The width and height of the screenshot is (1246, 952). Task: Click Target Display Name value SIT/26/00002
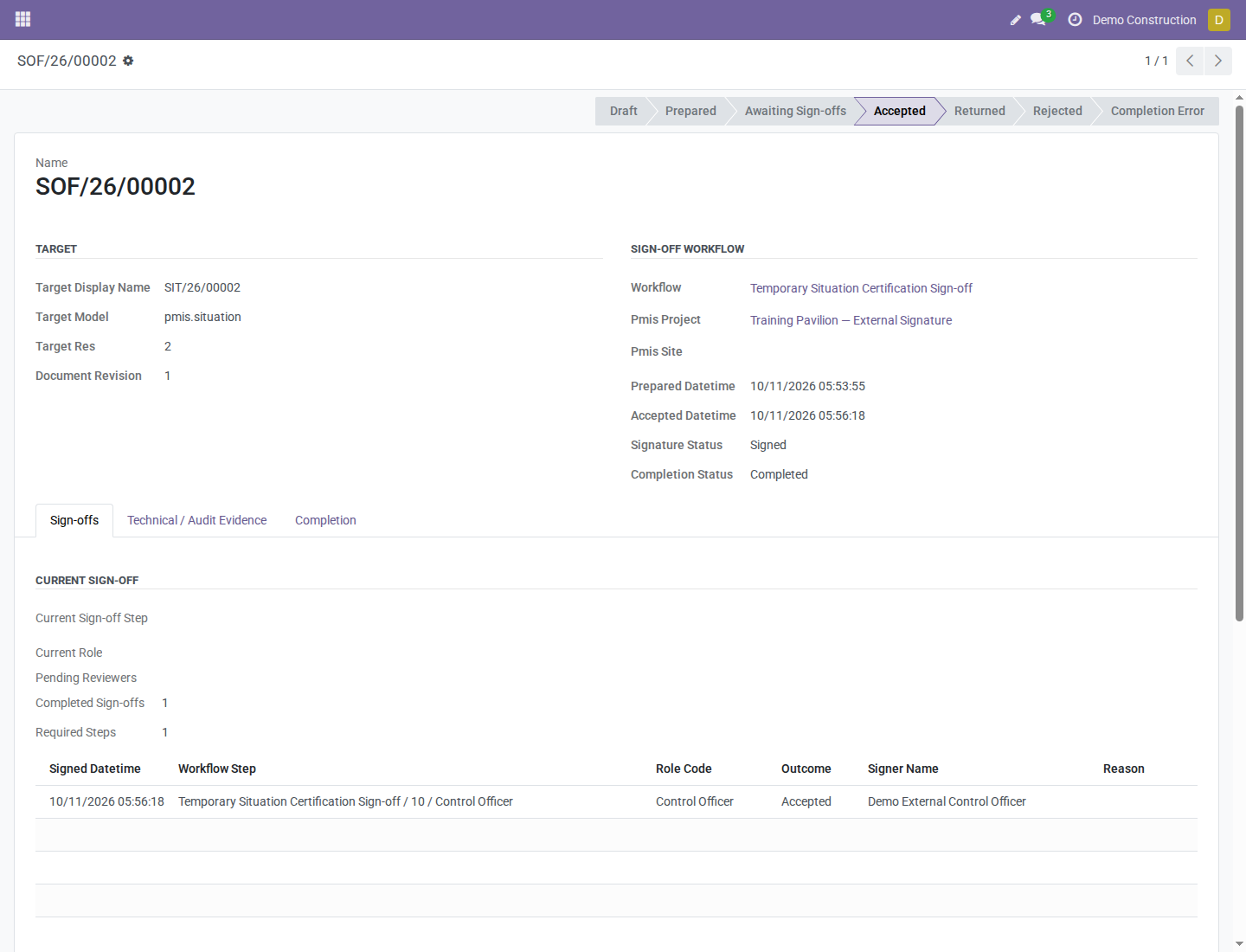tap(202, 287)
